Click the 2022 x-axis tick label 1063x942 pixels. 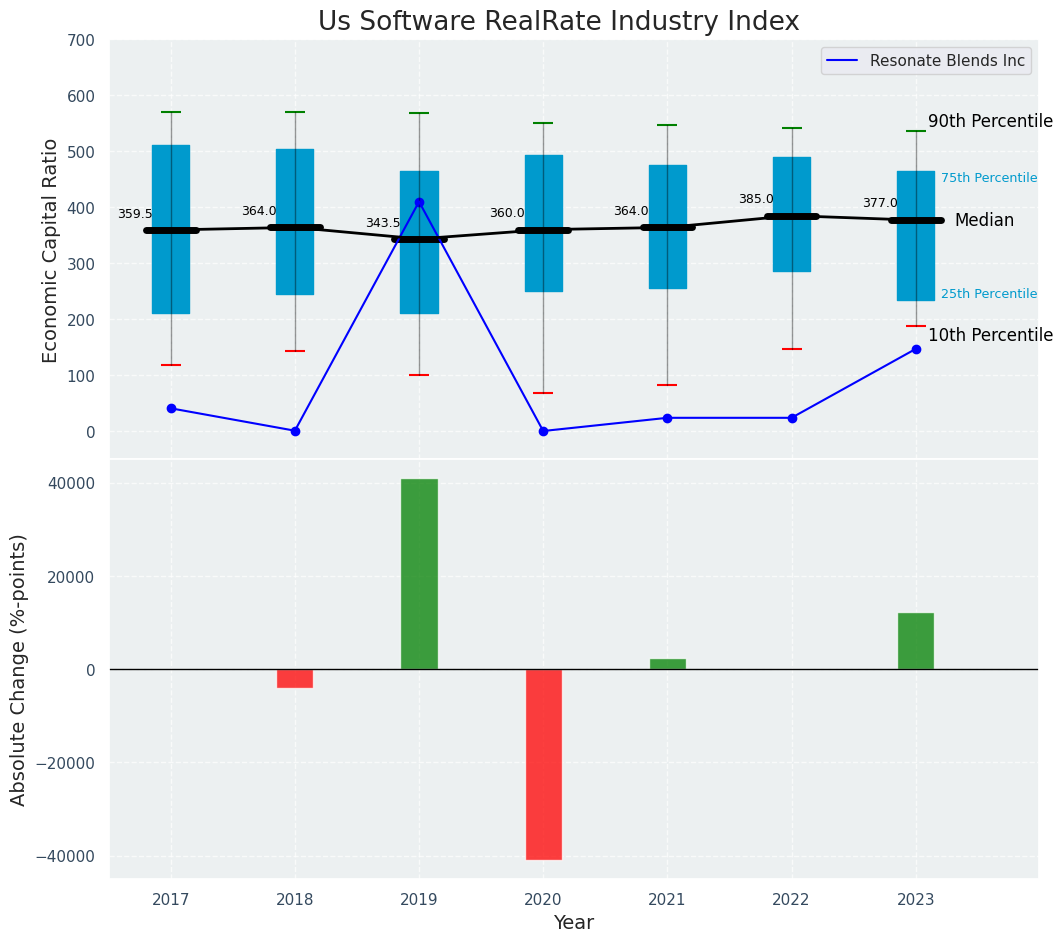[x=791, y=900]
